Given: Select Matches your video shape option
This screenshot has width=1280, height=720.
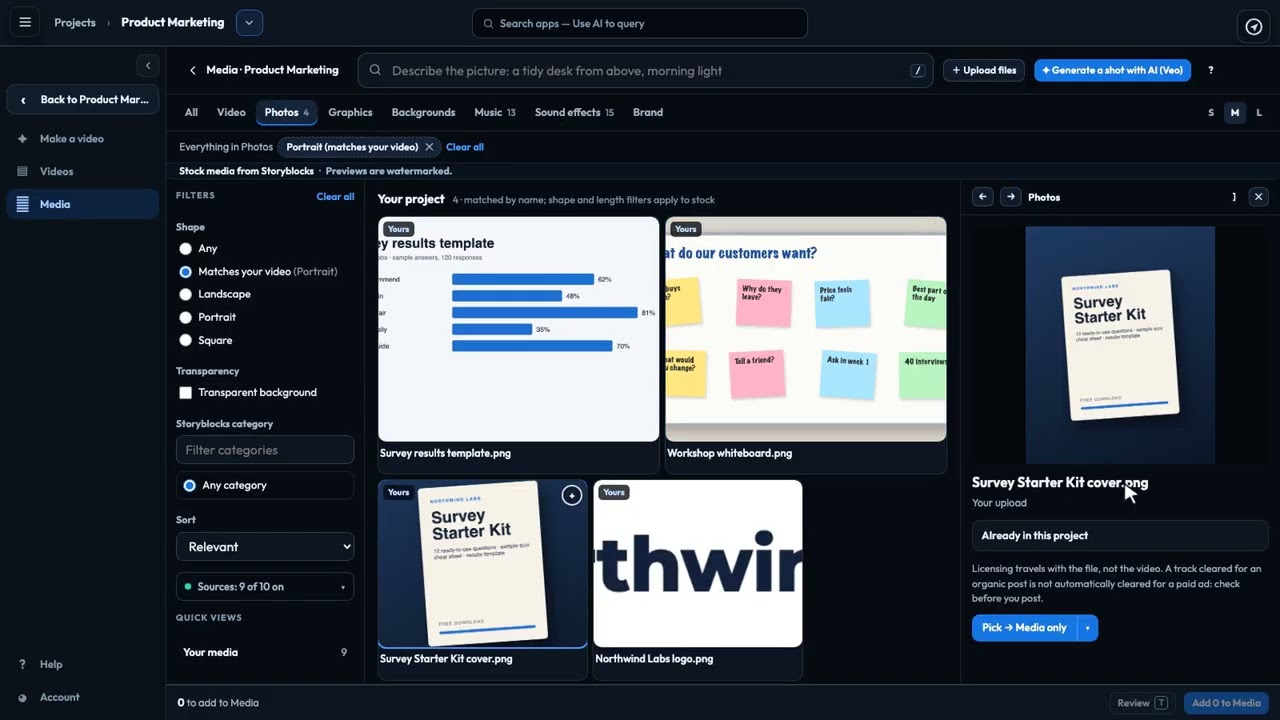Looking at the screenshot, I should click(x=185, y=271).
